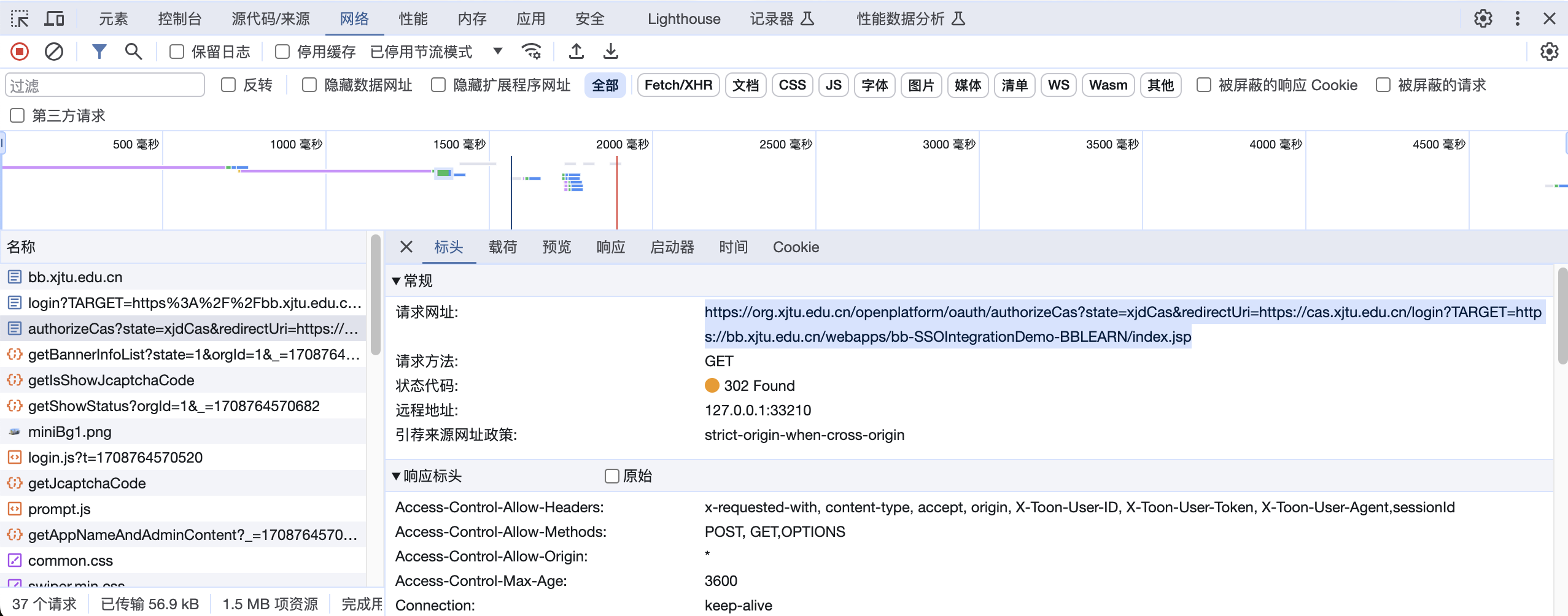
Task: Enable 停用缓存 checkbox
Action: coord(282,52)
